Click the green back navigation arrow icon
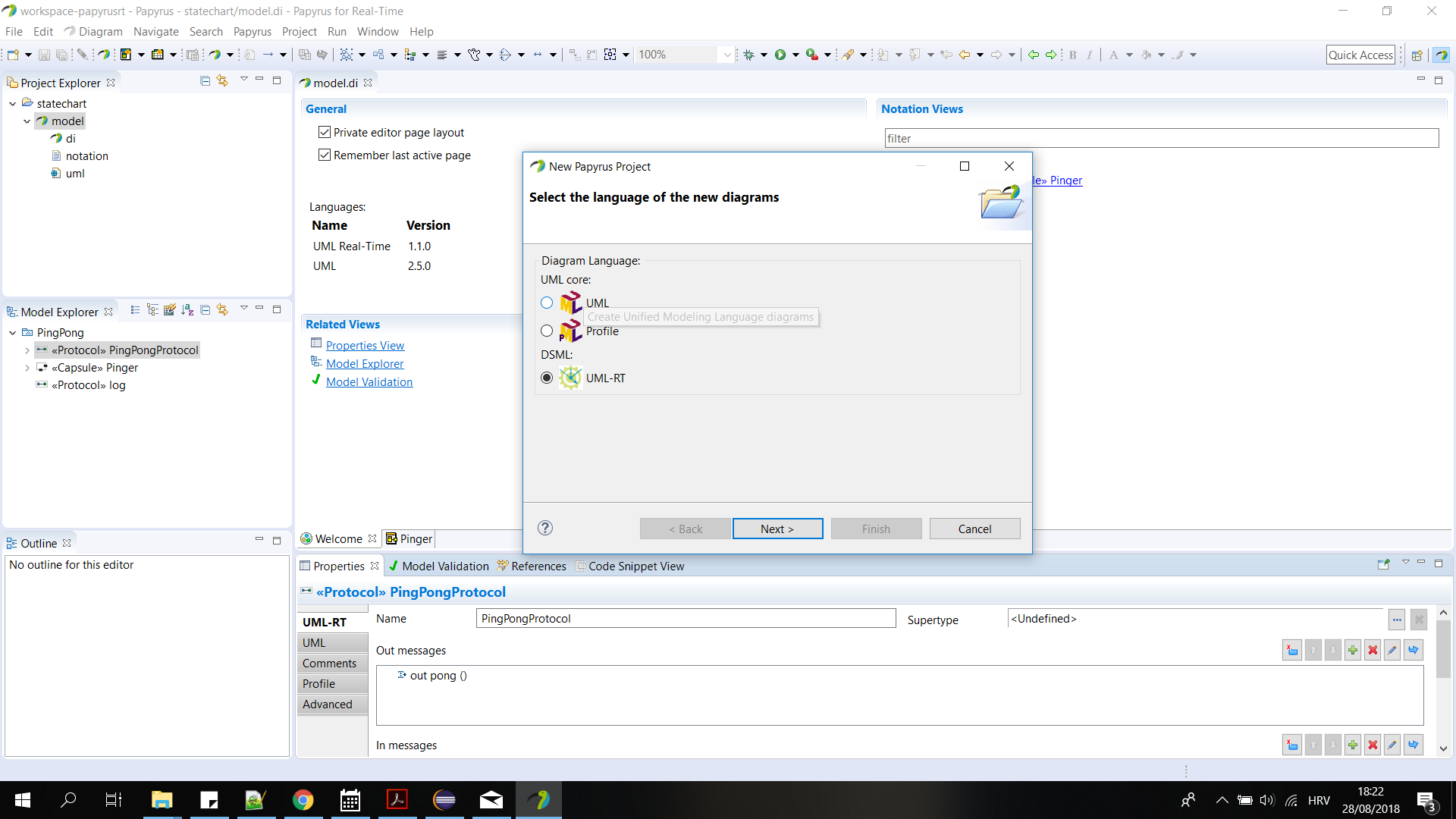 click(x=1033, y=55)
